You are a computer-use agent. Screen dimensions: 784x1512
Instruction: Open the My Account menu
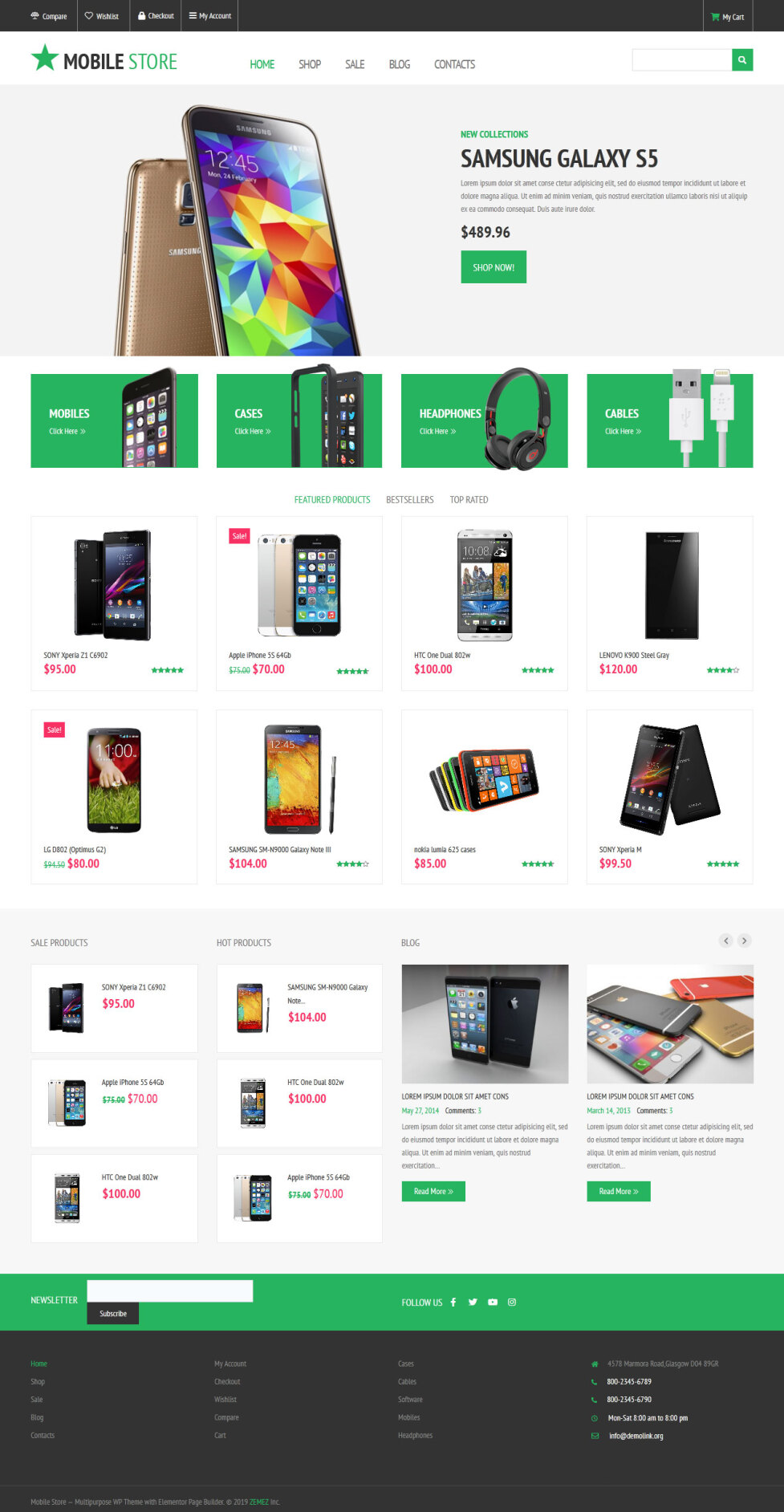point(210,16)
